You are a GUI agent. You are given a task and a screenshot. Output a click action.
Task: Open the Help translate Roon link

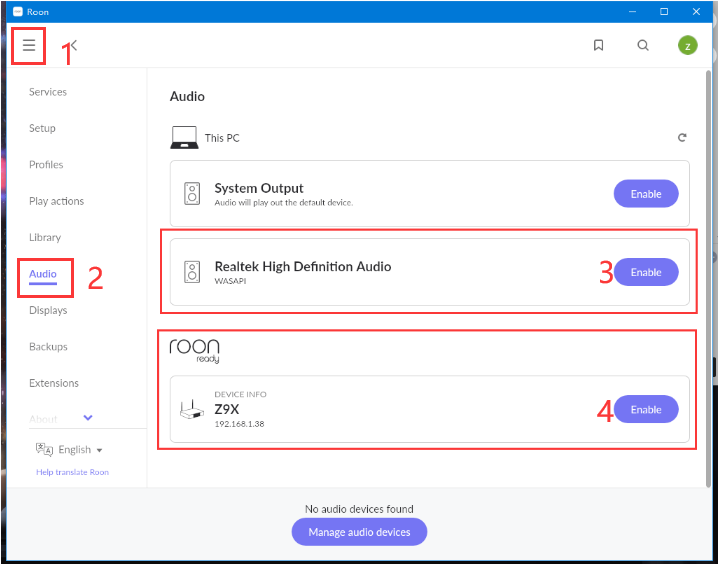pos(72,472)
